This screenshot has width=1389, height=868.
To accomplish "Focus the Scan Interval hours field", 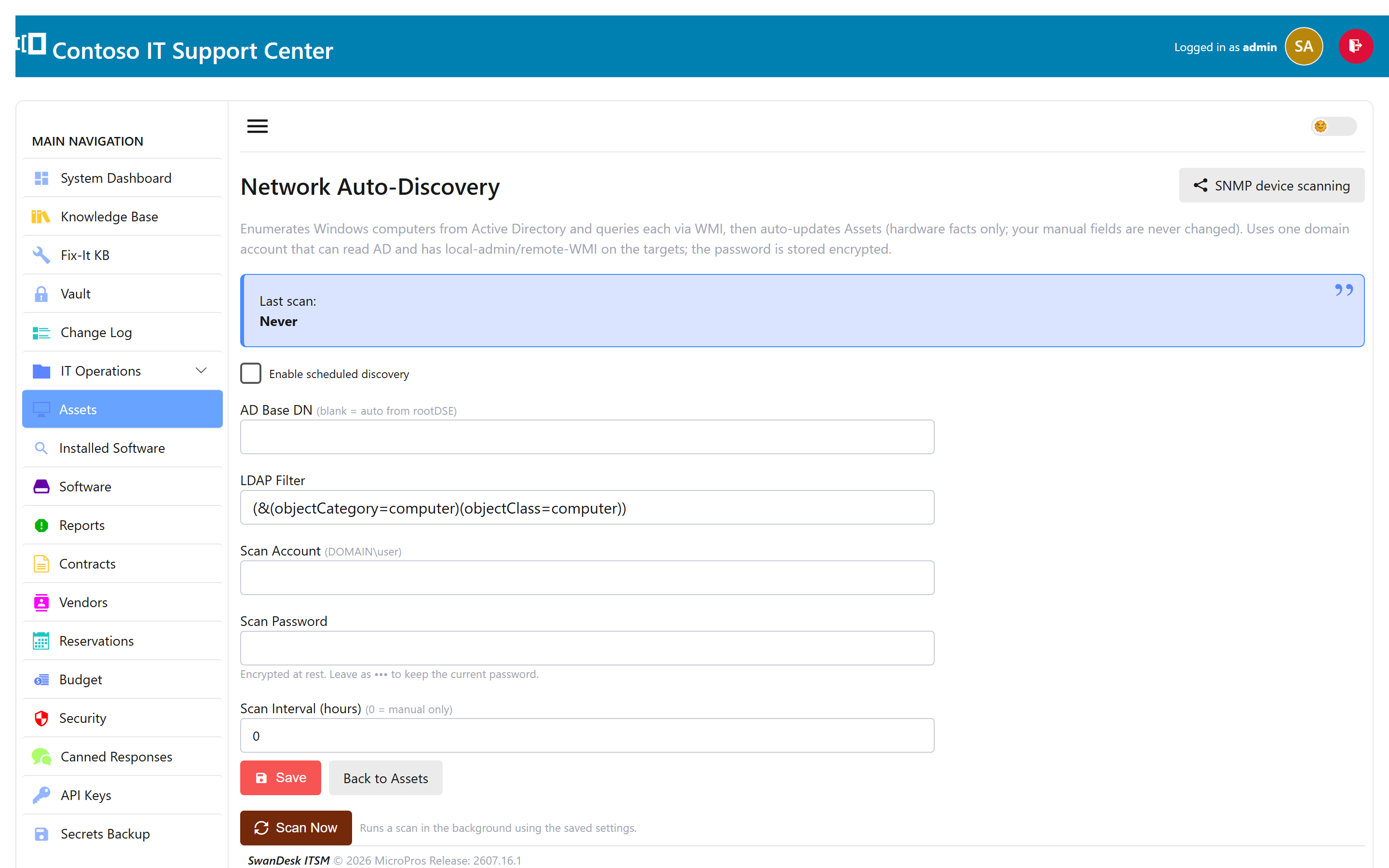I will tap(587, 735).
